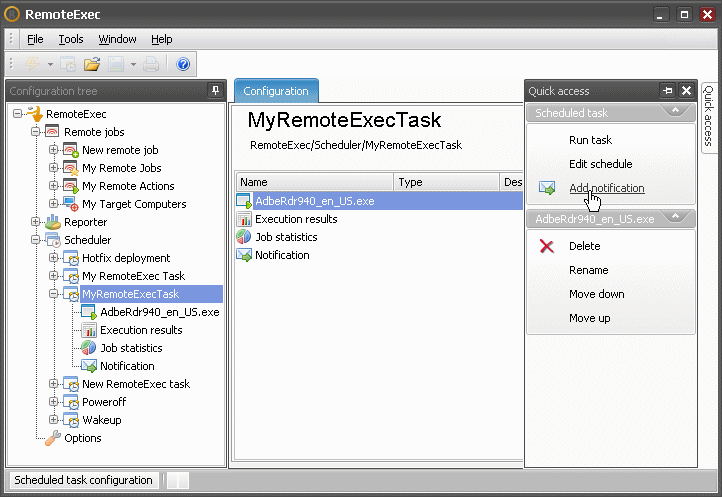Expand the My Remote Actions node
Screen dimensions: 722x497
click(x=53, y=185)
